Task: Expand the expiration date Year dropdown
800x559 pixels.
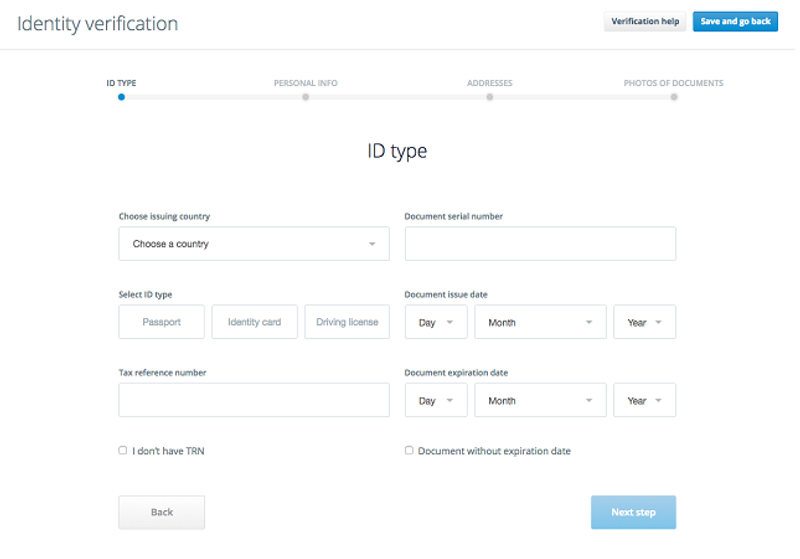Action: click(644, 400)
